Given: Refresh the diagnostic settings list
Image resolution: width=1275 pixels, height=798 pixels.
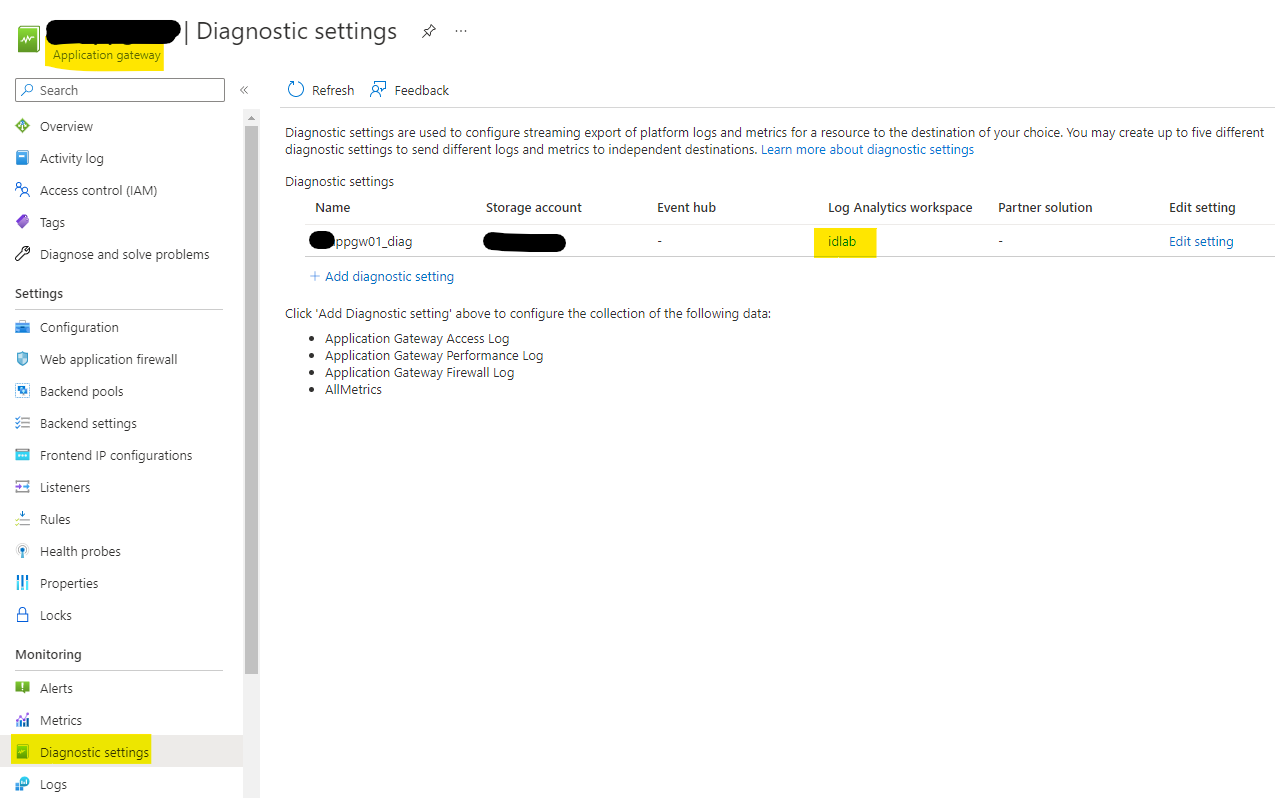Looking at the screenshot, I should click(x=320, y=90).
